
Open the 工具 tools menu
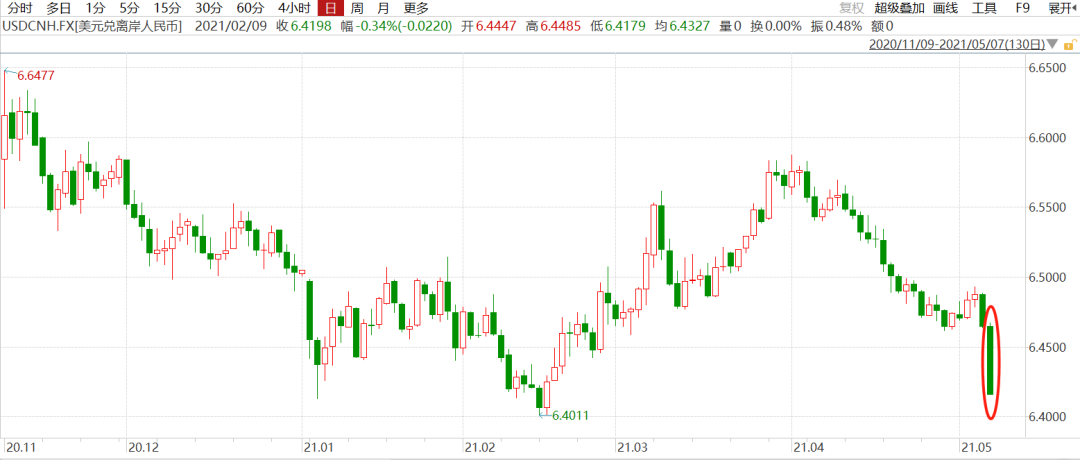pyautogui.click(x=984, y=8)
